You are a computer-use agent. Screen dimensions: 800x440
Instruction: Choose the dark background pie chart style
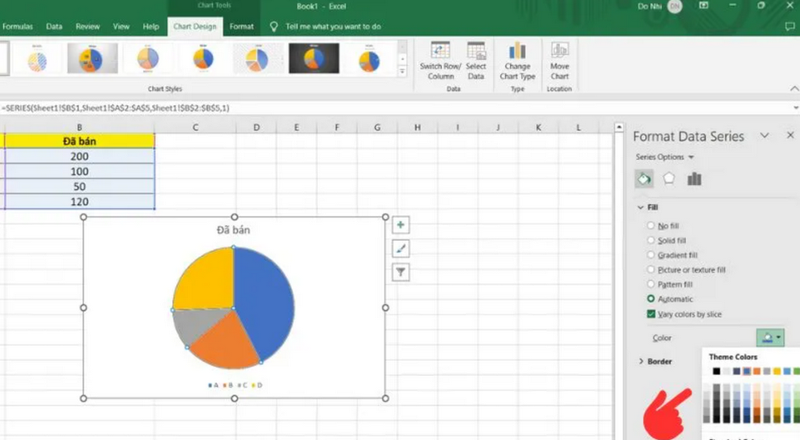(x=314, y=58)
